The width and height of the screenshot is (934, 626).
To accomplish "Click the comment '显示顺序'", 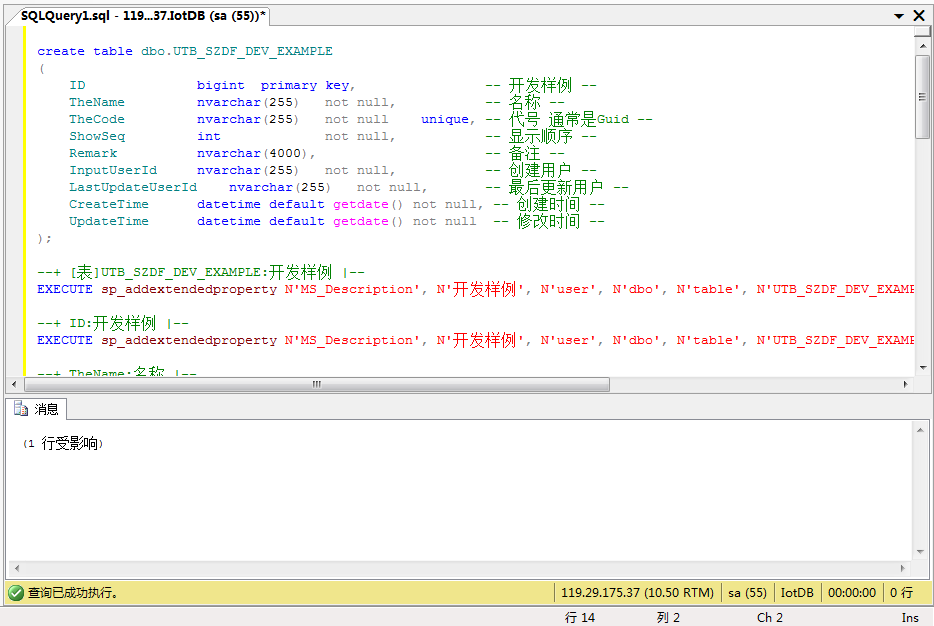I will coord(540,136).
